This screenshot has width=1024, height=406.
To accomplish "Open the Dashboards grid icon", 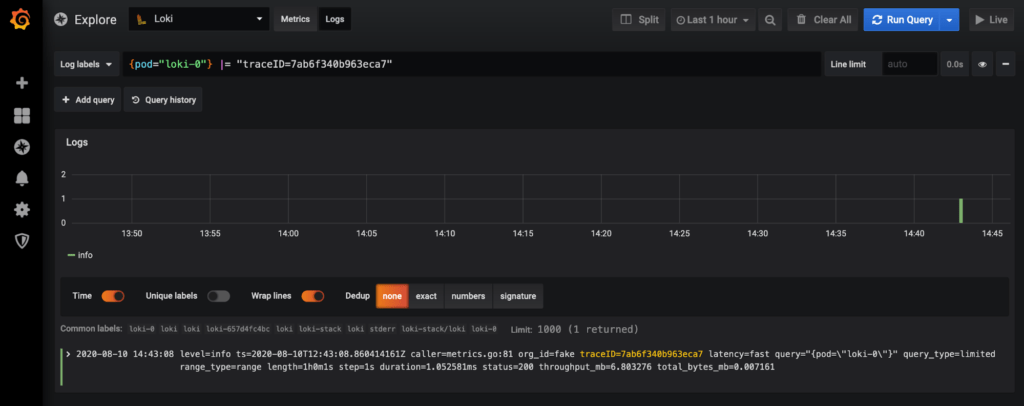I will coord(21,115).
